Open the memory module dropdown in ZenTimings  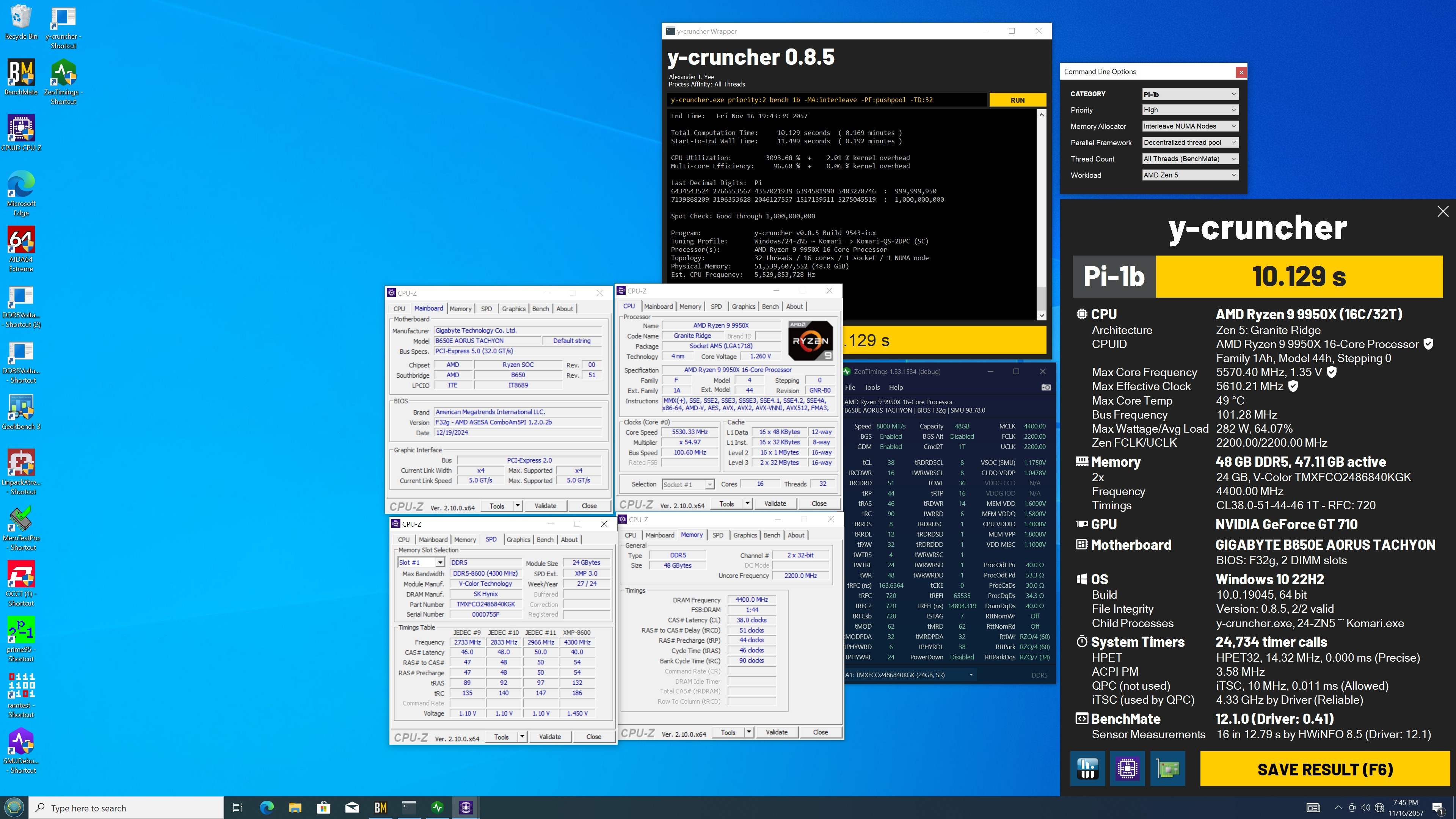[910, 675]
